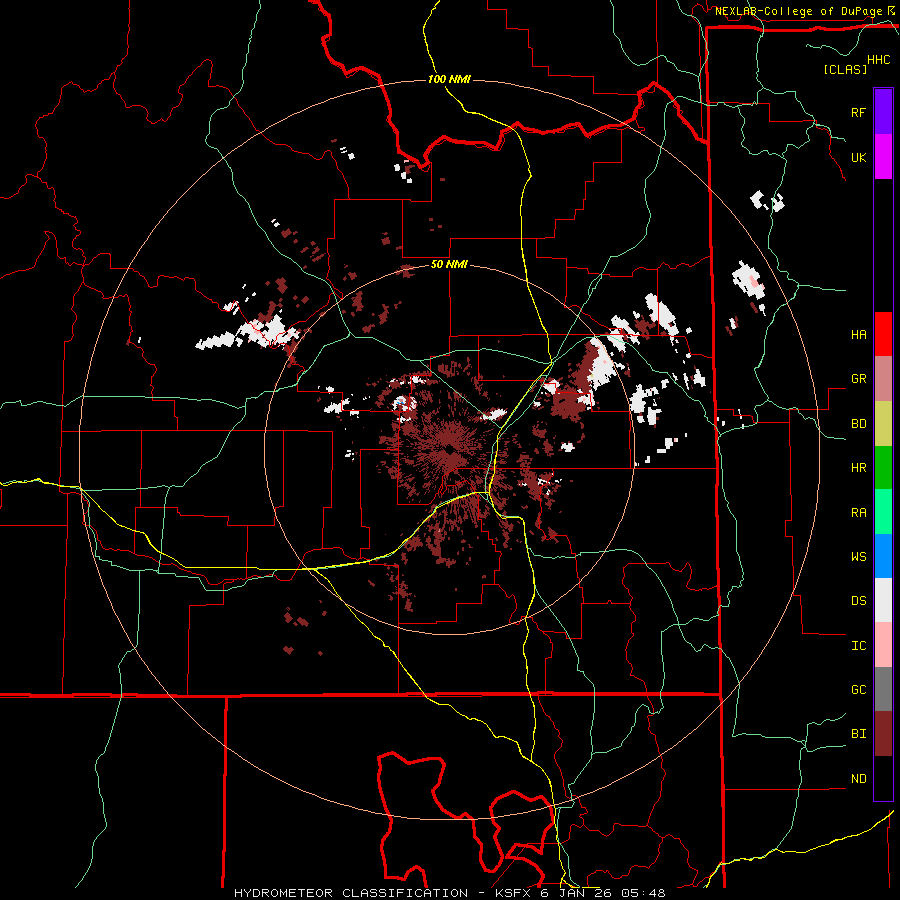The image size is (900, 900).
Task: Click the WS legend label
Action: [x=858, y=557]
